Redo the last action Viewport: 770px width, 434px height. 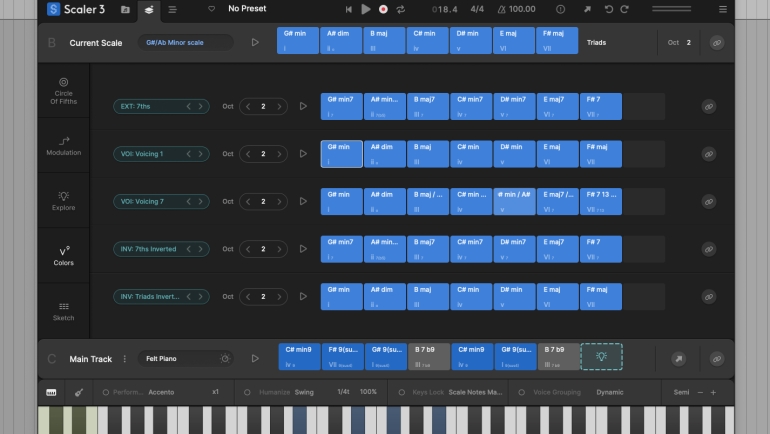click(x=624, y=9)
